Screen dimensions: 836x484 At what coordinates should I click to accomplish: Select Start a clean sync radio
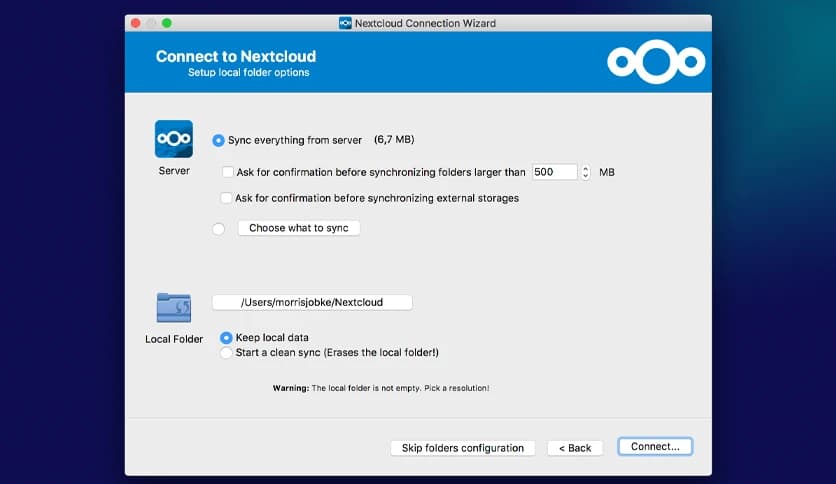tap(226, 353)
